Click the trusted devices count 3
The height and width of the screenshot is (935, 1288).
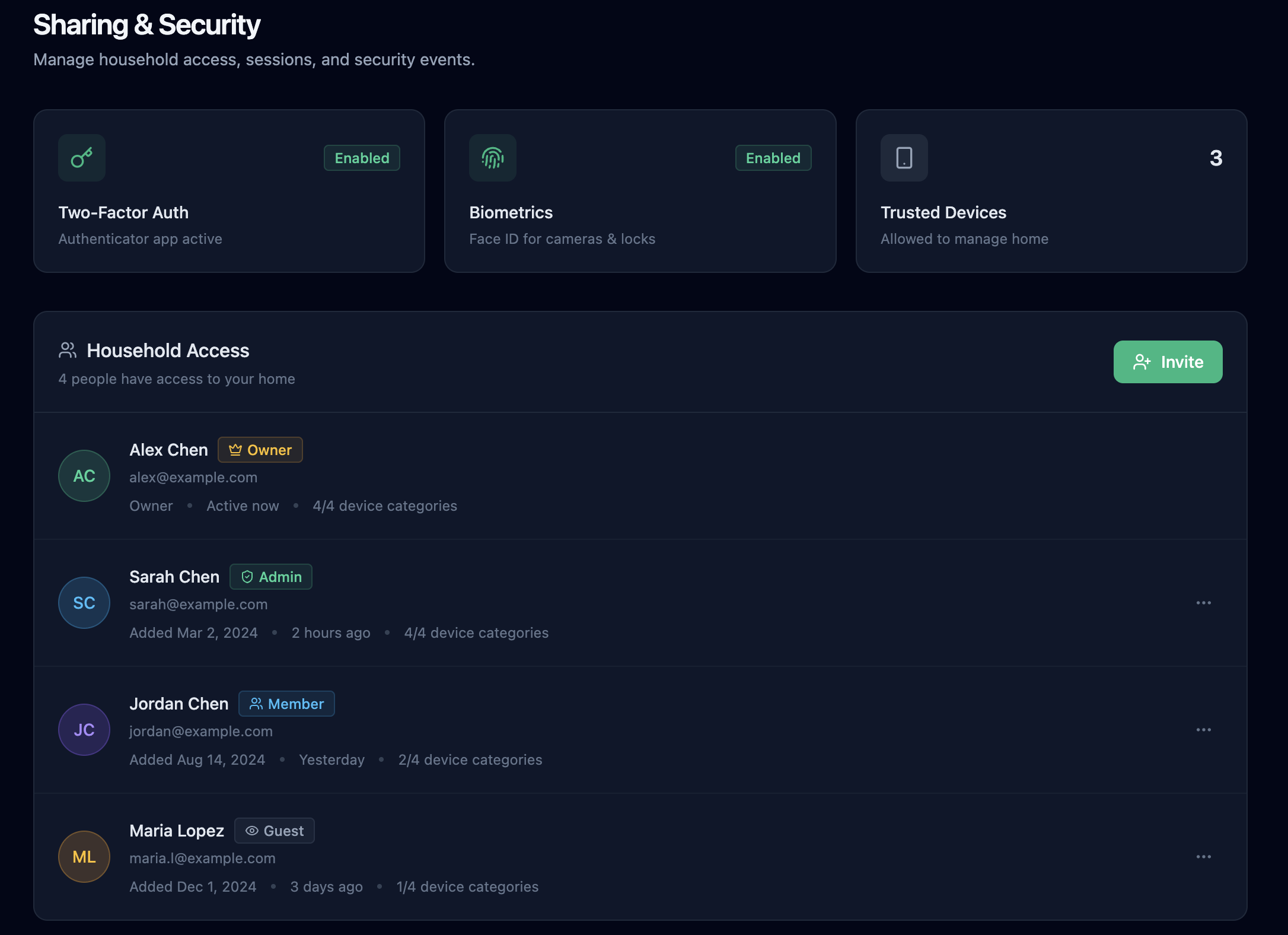click(x=1216, y=158)
